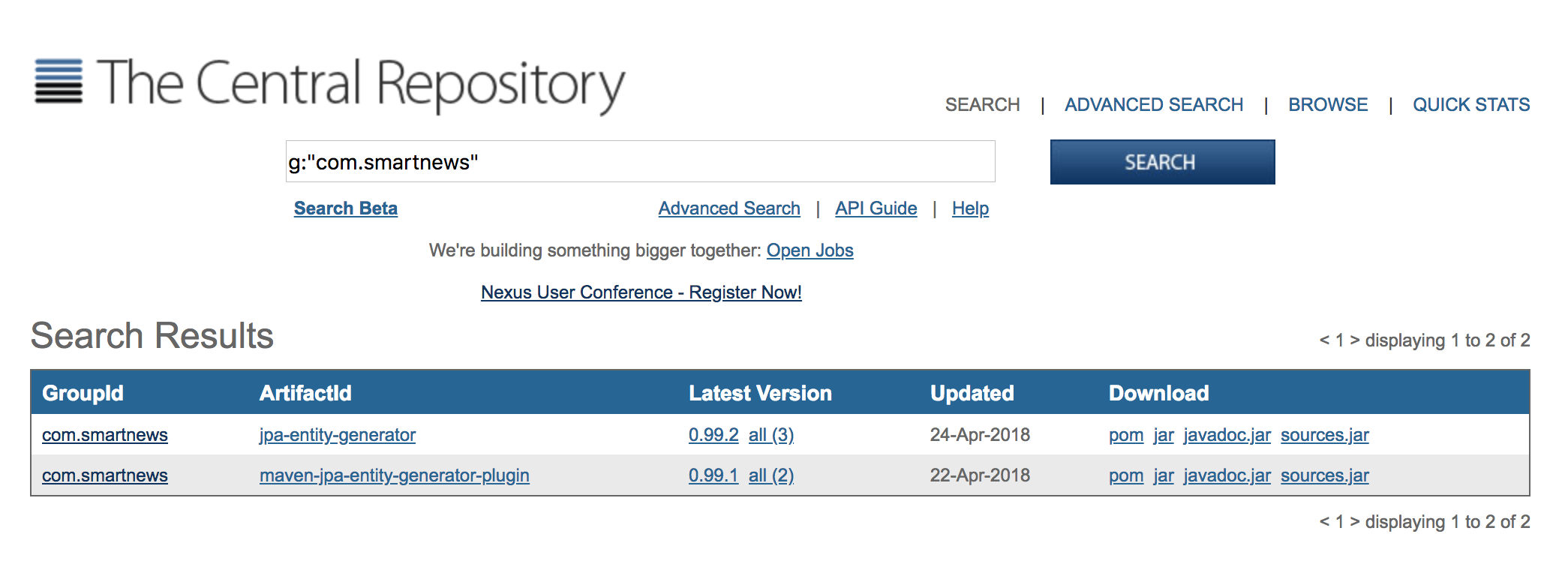Open the Advanced Search menu item
The image size is (1568, 588).
[x=1153, y=105]
